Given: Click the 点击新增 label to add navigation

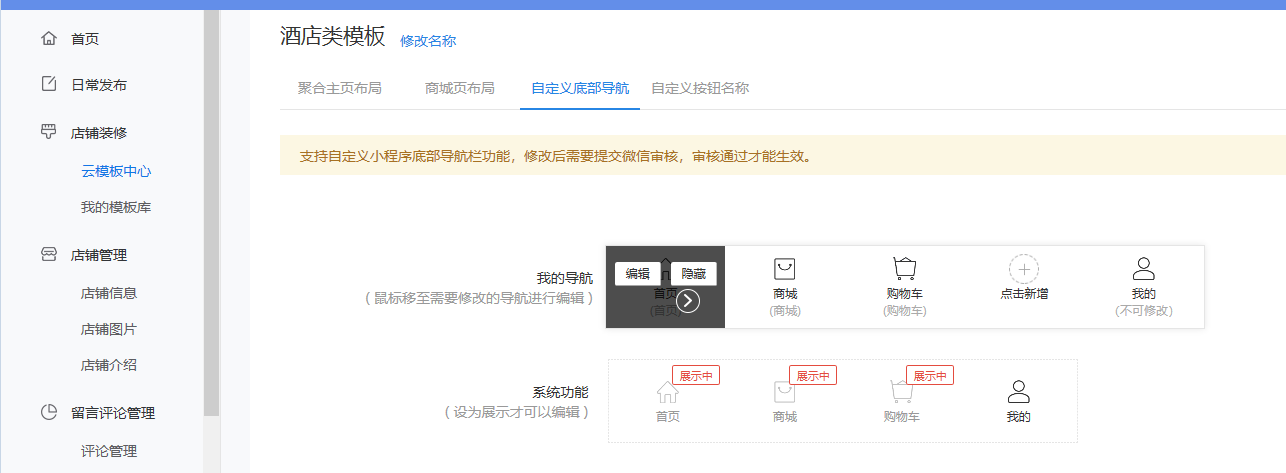Looking at the screenshot, I should [1024, 294].
